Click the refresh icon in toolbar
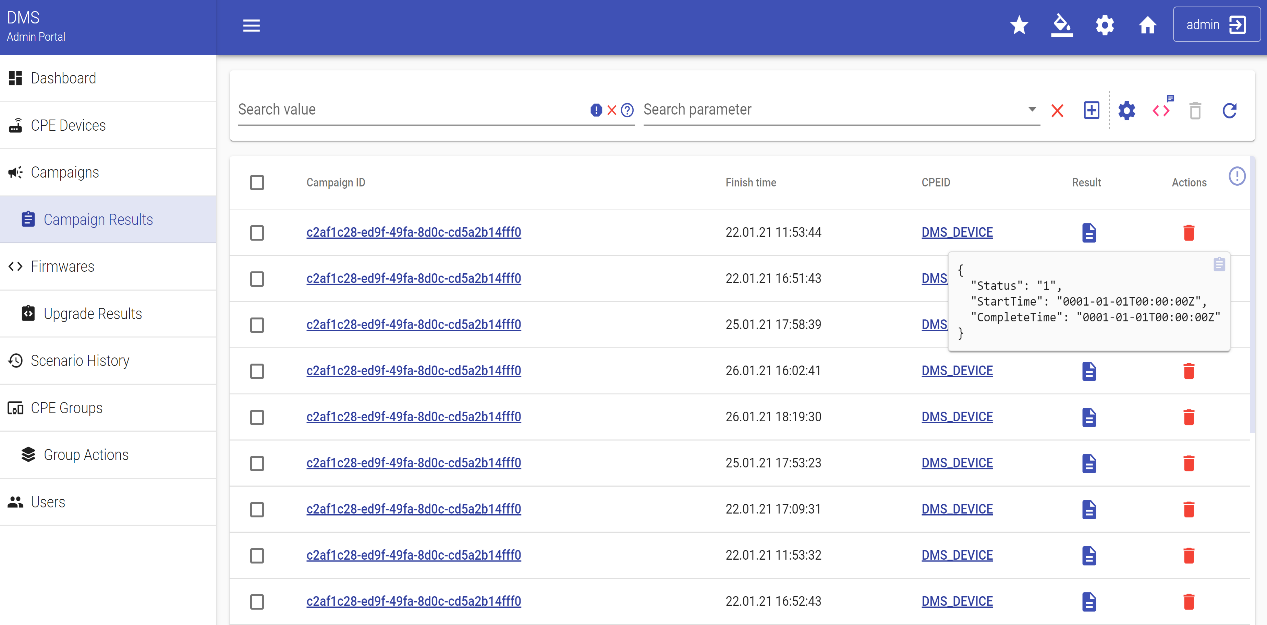 pos(1230,111)
